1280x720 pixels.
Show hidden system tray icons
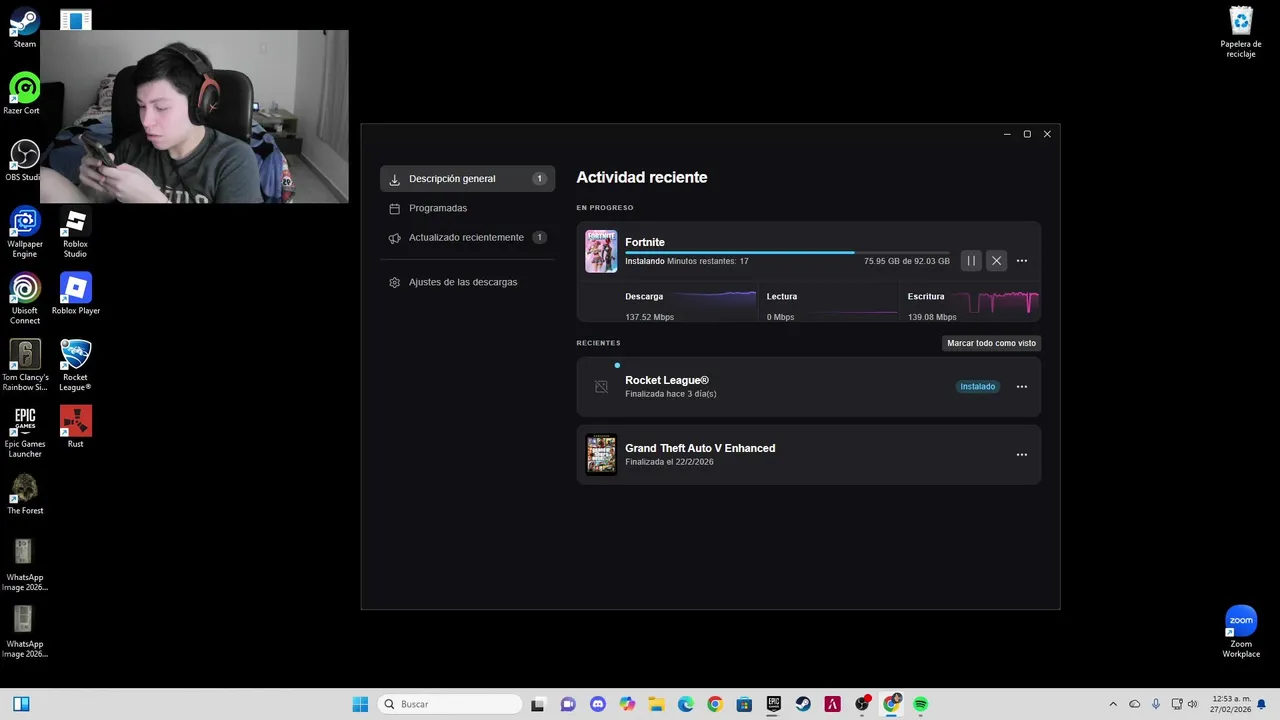(1113, 704)
